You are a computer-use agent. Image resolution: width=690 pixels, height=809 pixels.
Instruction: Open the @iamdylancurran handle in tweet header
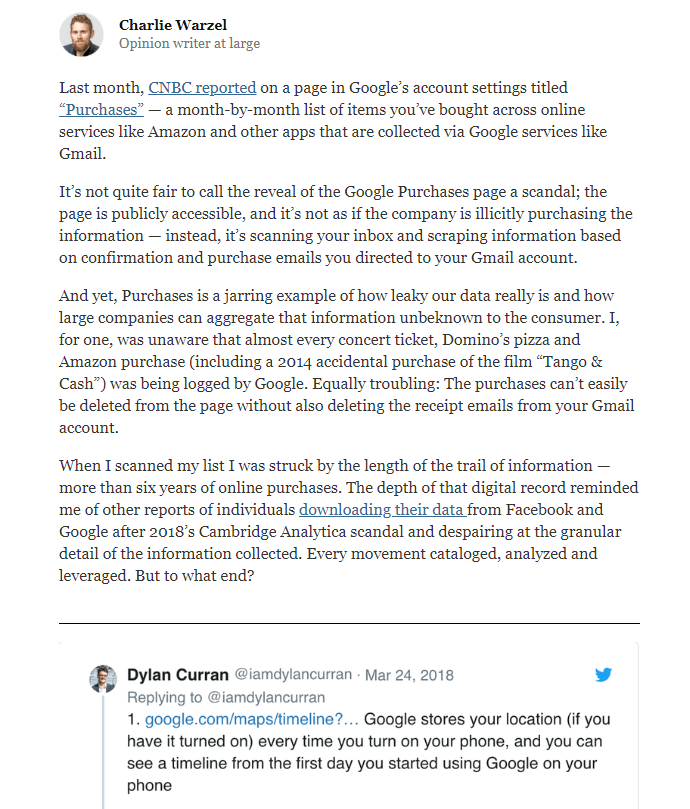(293, 675)
